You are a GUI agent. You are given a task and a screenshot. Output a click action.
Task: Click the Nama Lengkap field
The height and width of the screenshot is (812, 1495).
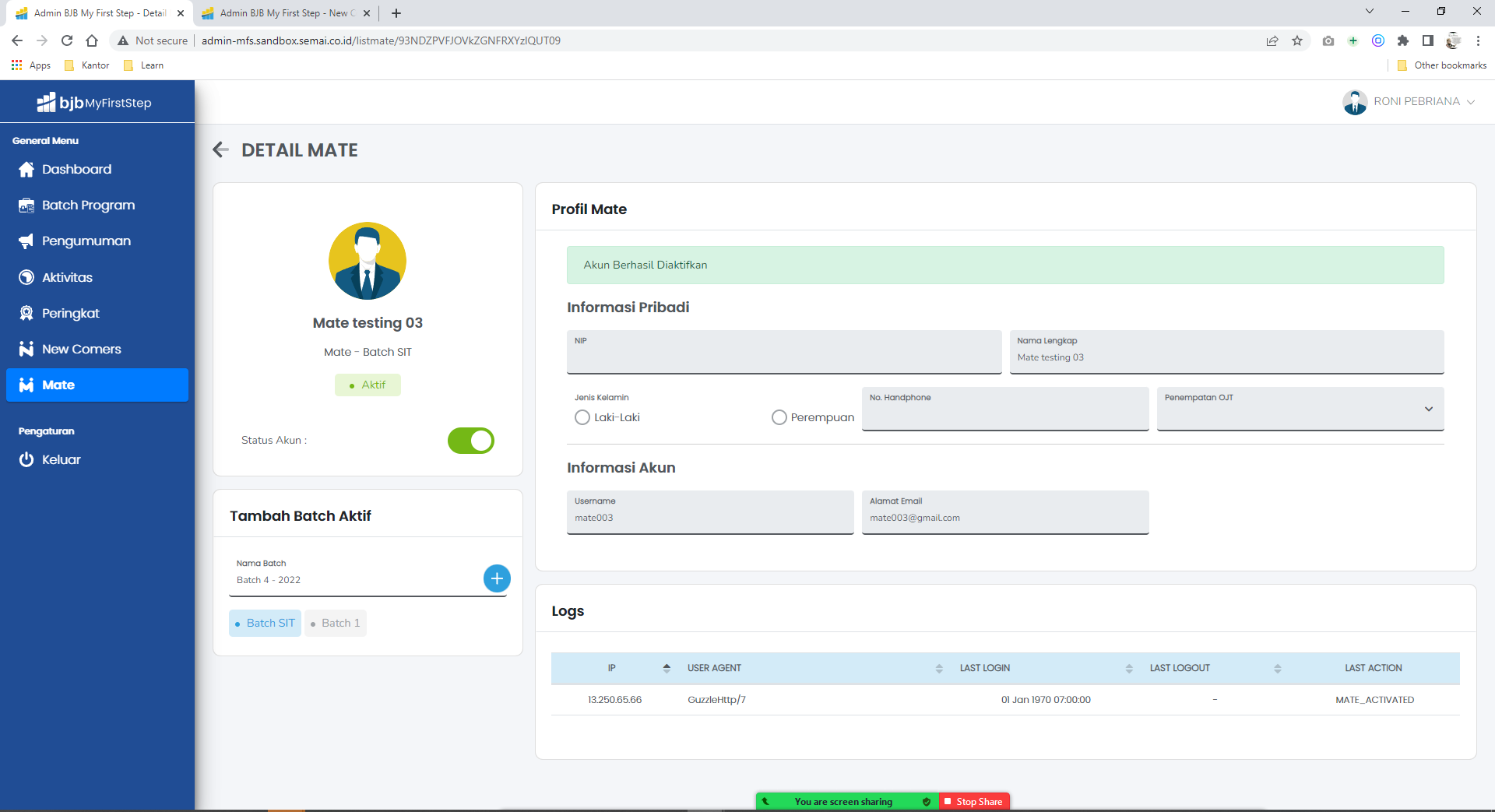click(1227, 352)
